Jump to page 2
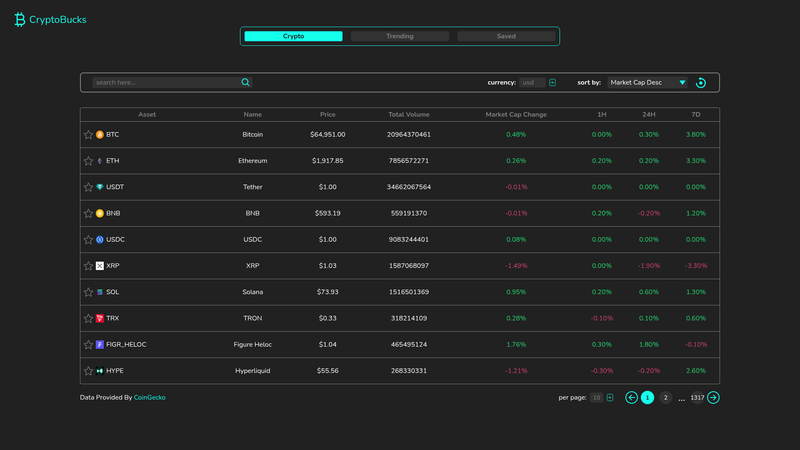Screen dimensions: 800x450 coord(665,397)
